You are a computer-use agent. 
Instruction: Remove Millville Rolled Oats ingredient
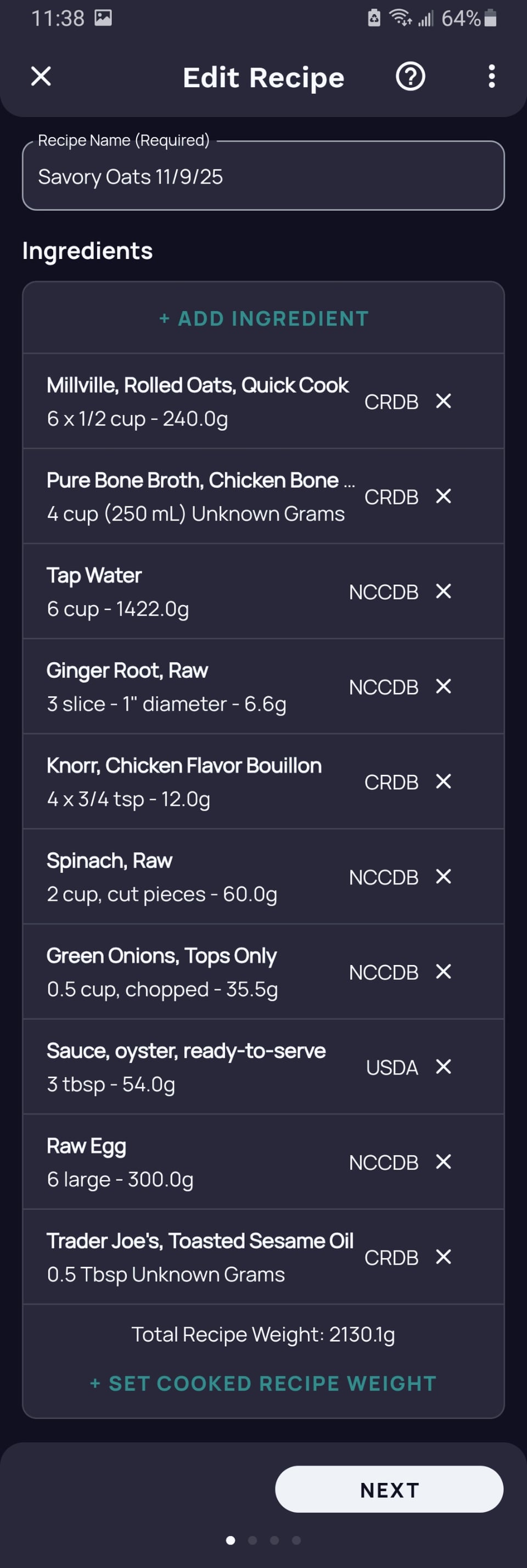coord(444,401)
